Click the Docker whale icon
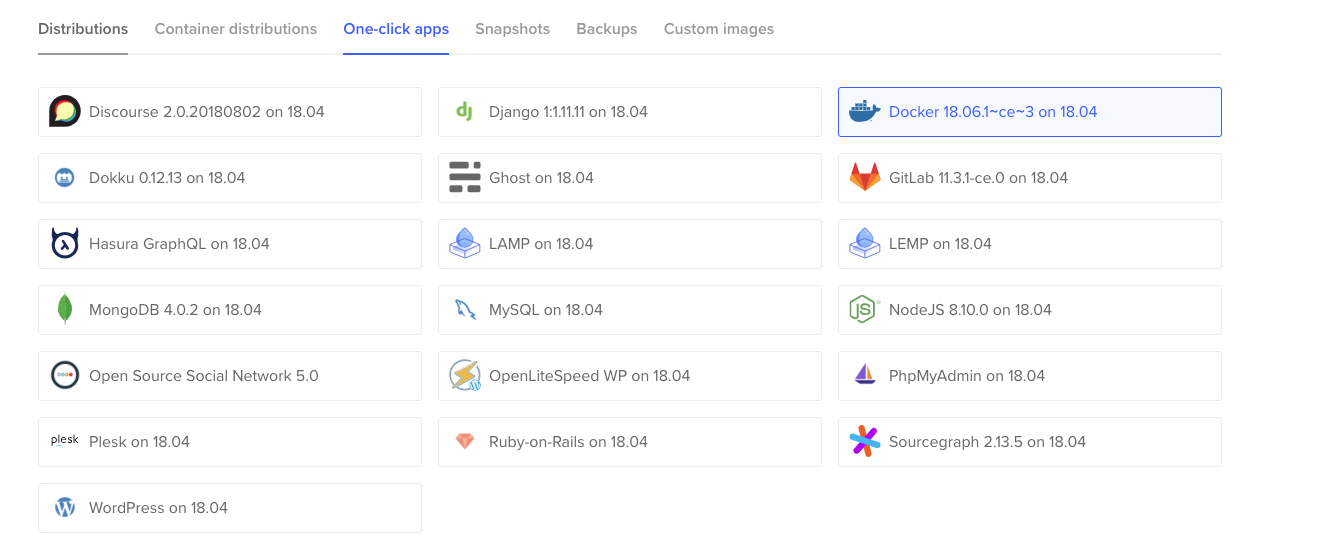This screenshot has width=1333, height=555. point(864,112)
